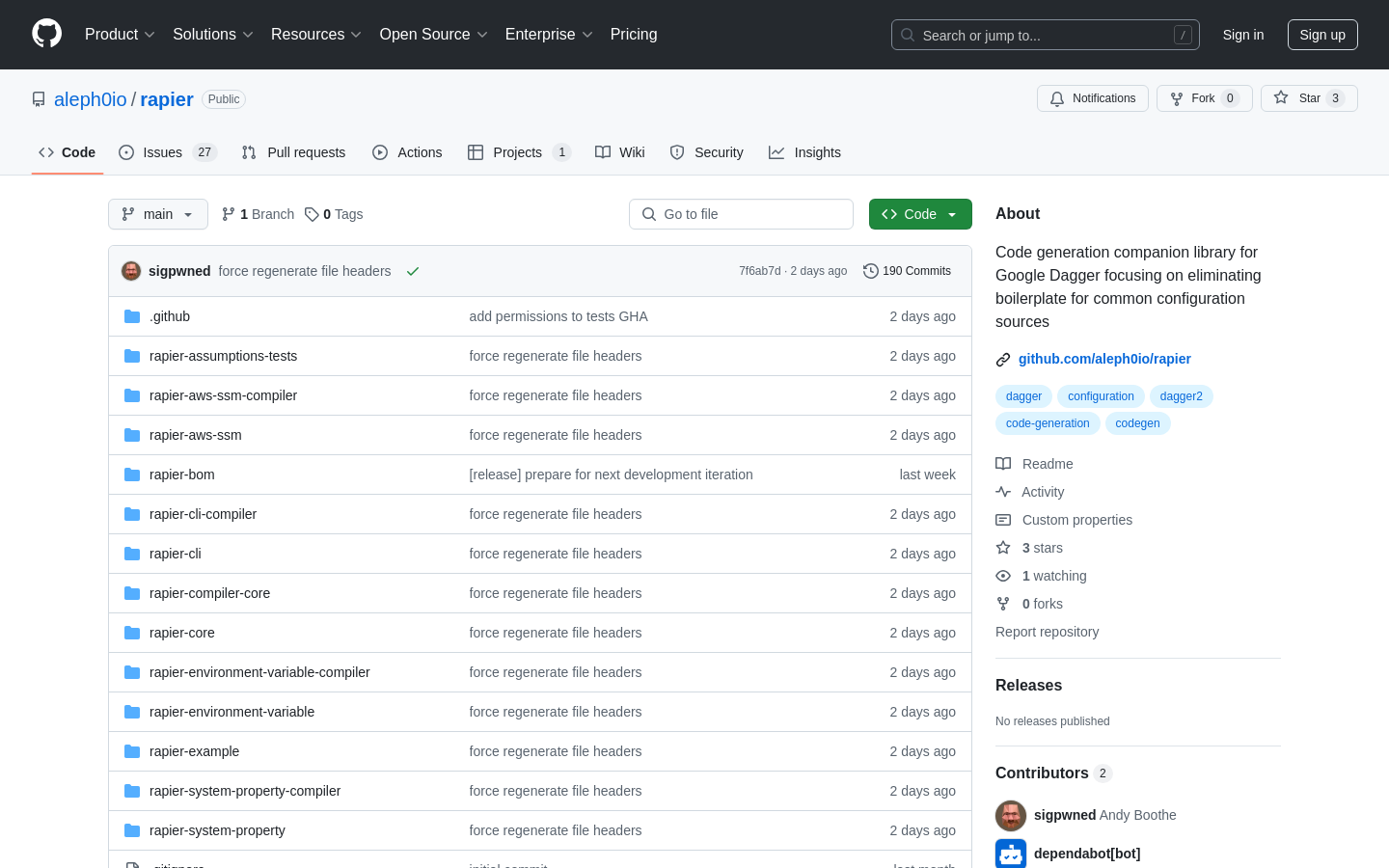Click the Sign up button
Viewport: 1389px width, 868px height.
pos(1322,35)
